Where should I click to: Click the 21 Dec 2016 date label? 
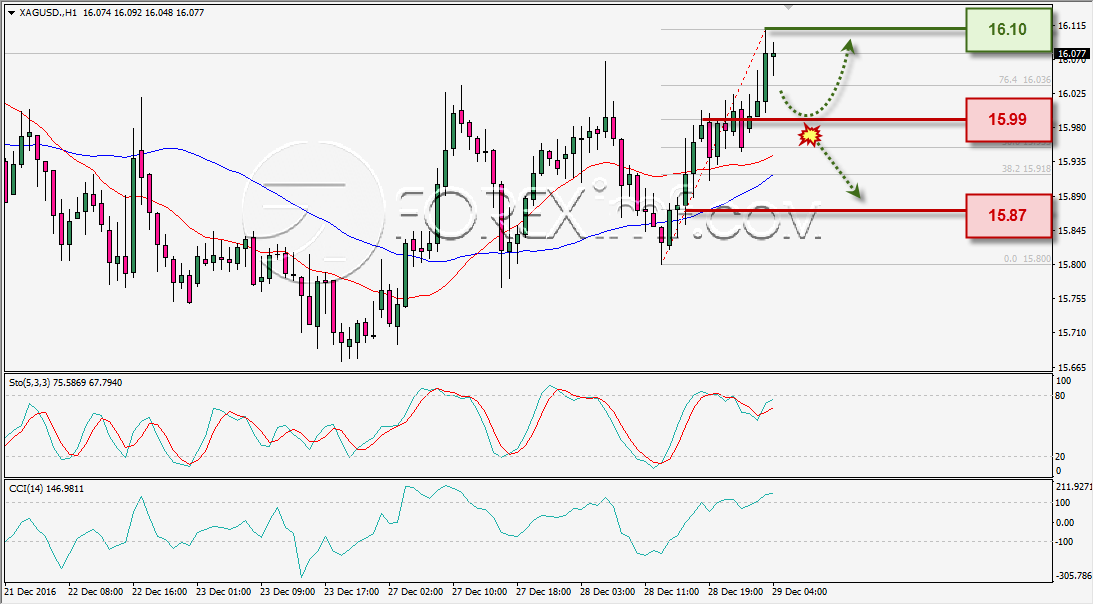tap(29, 592)
